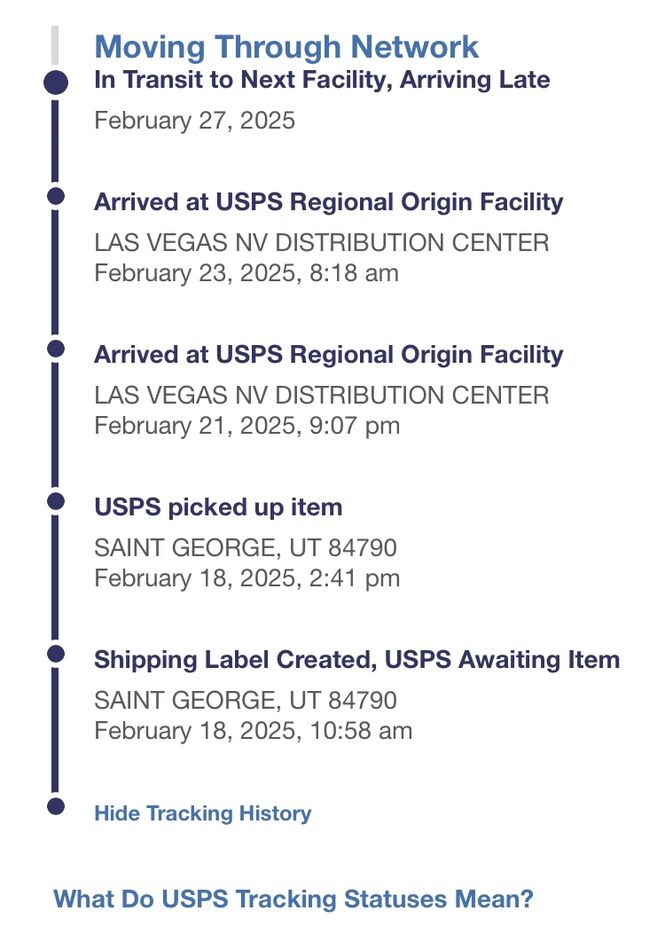Select the timeline dot beside Shipping Label Created
Screen dimensions: 657x950
[x=56, y=653]
